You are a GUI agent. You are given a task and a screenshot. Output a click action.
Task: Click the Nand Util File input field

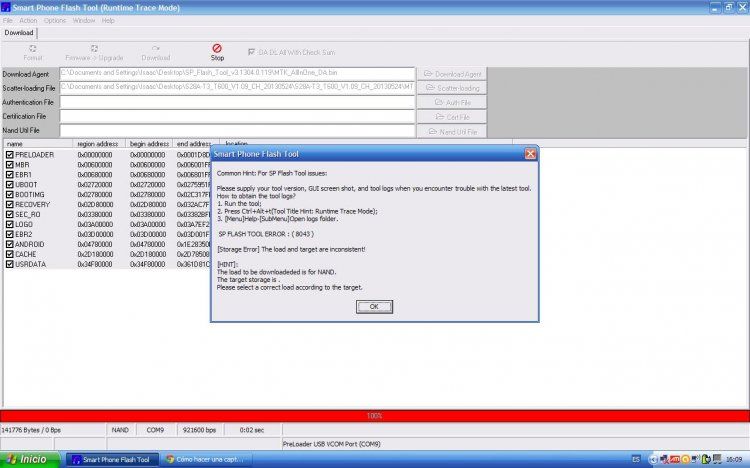pos(237,131)
